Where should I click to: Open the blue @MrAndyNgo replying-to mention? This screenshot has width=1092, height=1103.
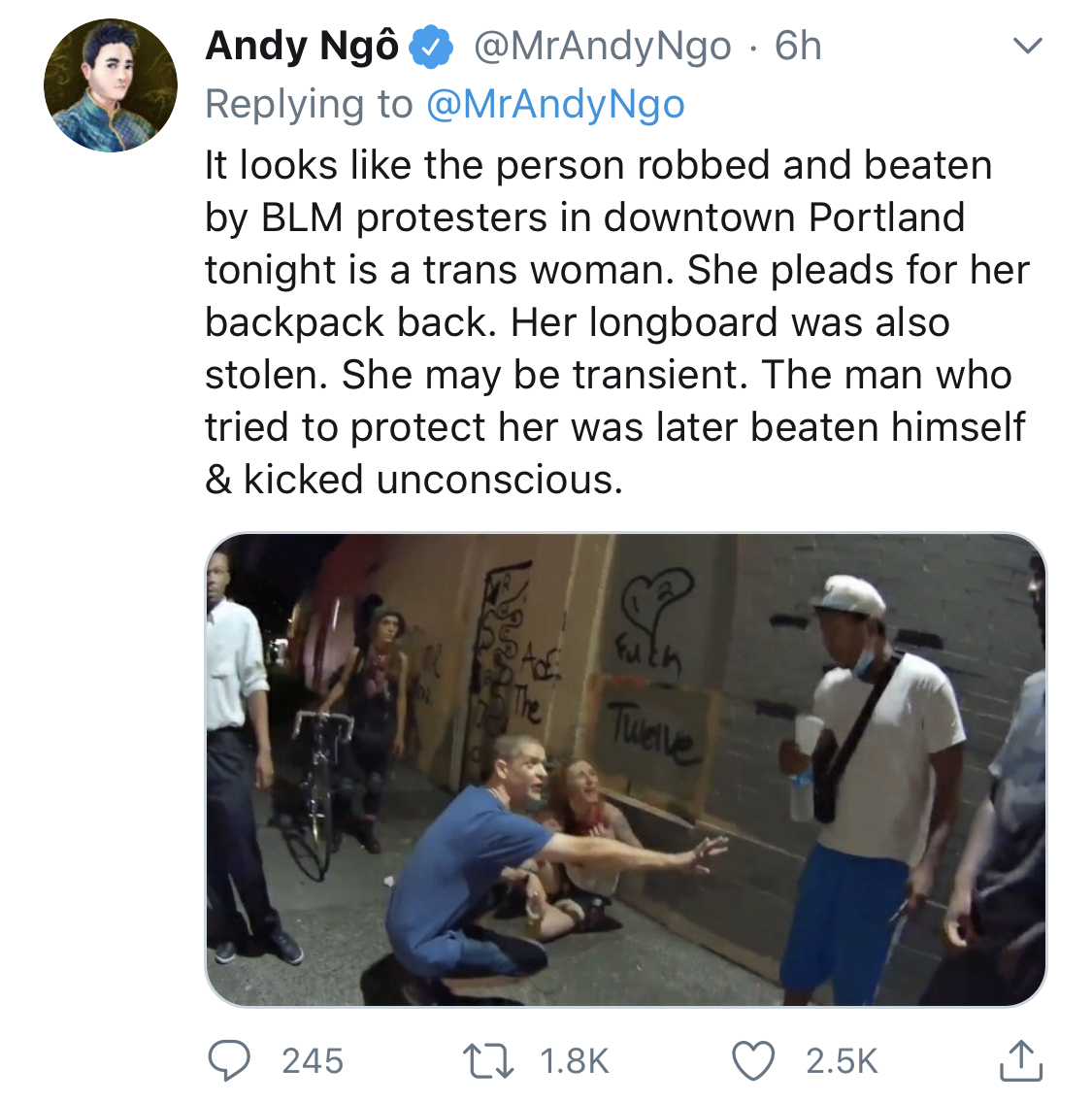(555, 104)
